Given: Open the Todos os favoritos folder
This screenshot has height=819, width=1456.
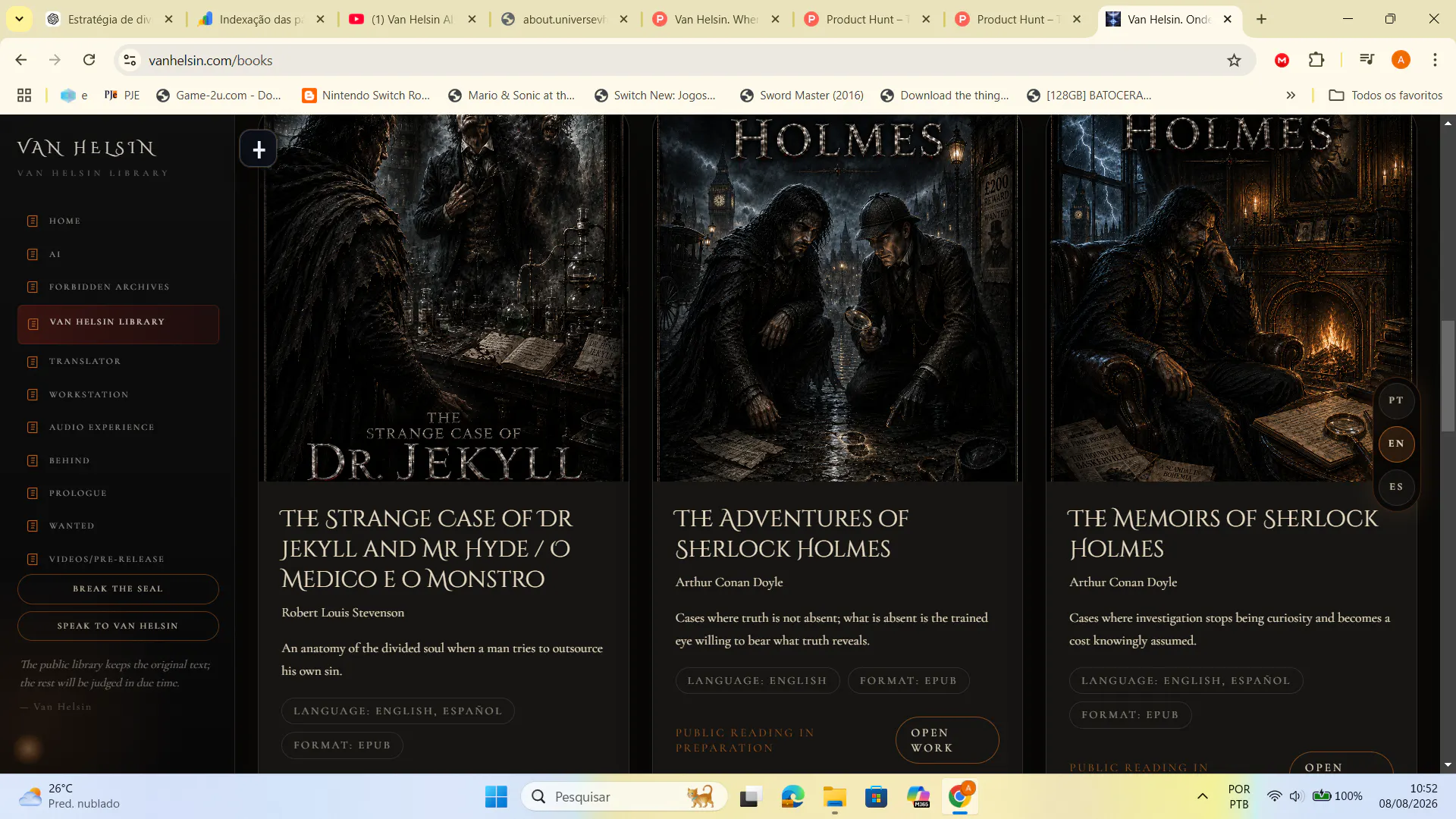Looking at the screenshot, I should point(1386,96).
